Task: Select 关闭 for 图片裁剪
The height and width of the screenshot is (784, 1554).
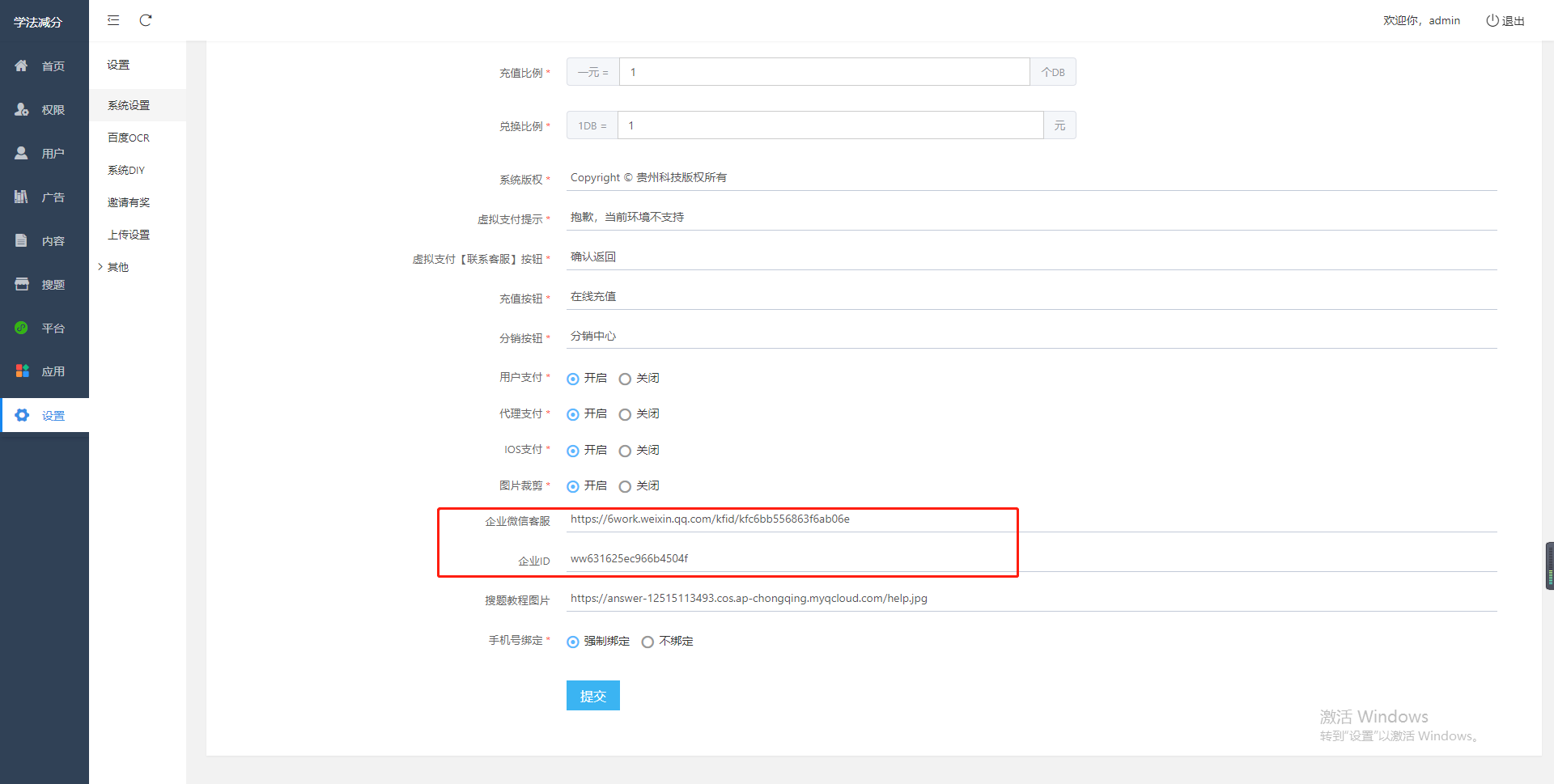Action: coord(625,486)
